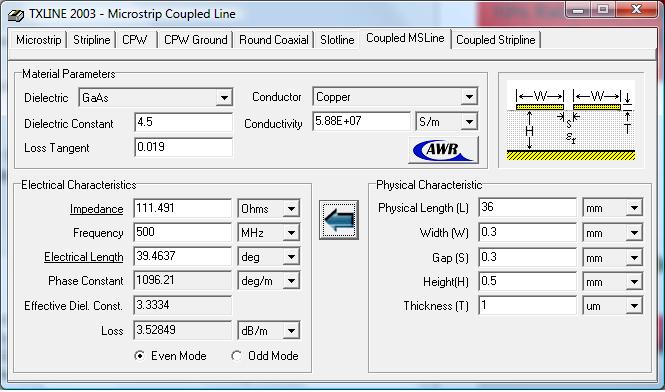
Task: Click the Gap (S) field showing 0.3
Action: click(528, 258)
